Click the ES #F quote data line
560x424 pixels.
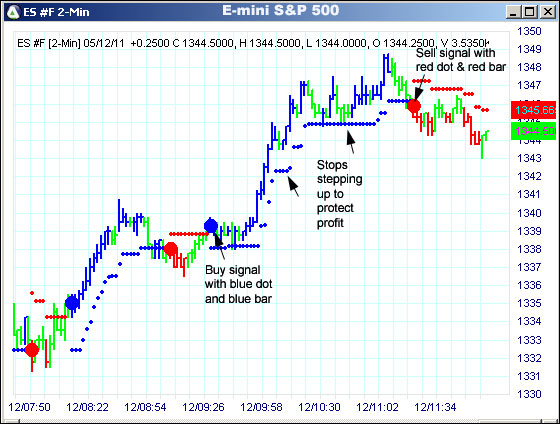[253, 43]
